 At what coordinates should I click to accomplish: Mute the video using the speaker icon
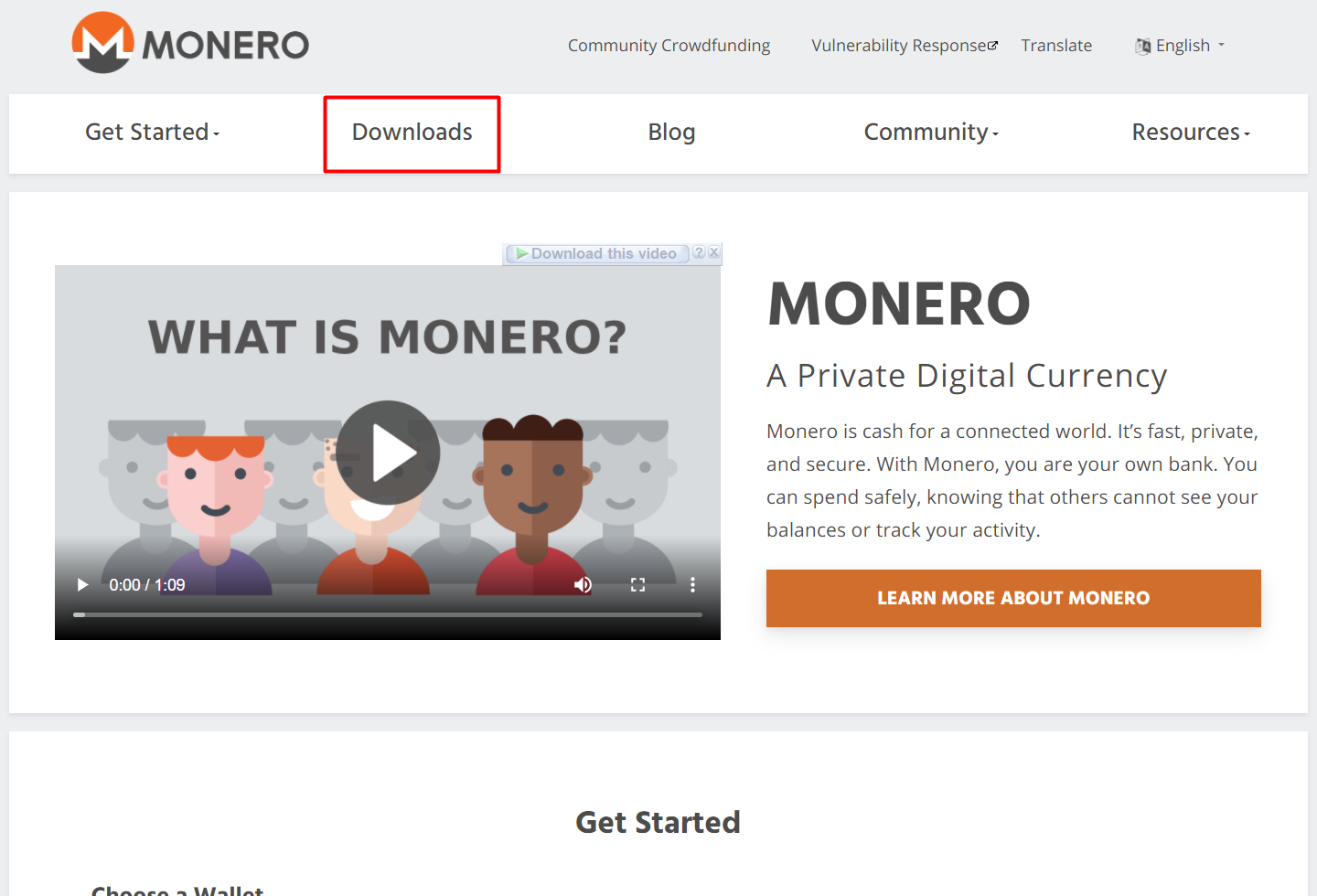point(583,585)
